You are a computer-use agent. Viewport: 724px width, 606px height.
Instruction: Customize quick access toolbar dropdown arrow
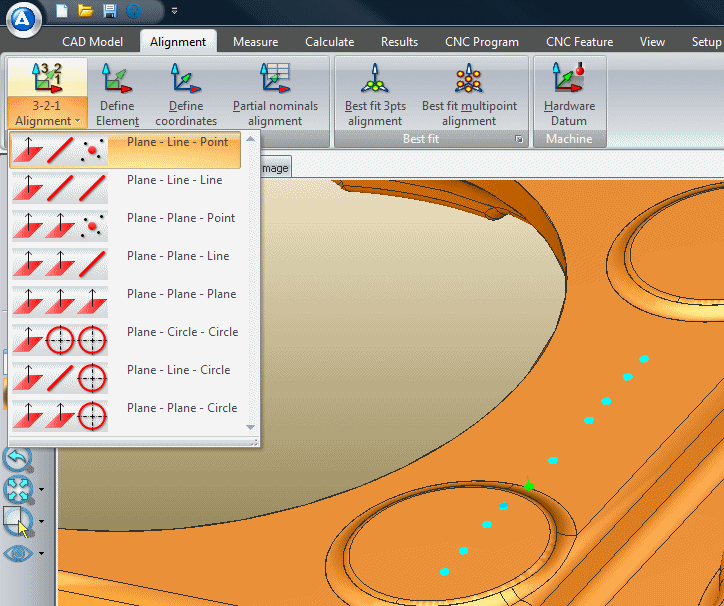coord(175,11)
